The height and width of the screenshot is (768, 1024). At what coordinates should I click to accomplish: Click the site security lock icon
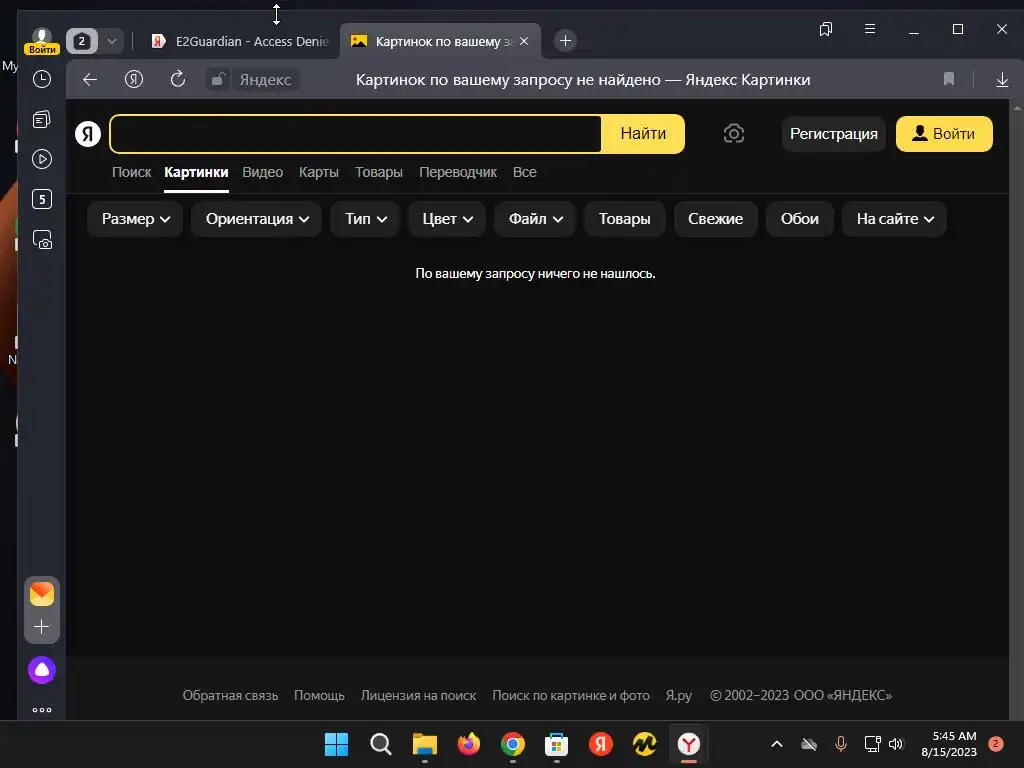coord(218,80)
